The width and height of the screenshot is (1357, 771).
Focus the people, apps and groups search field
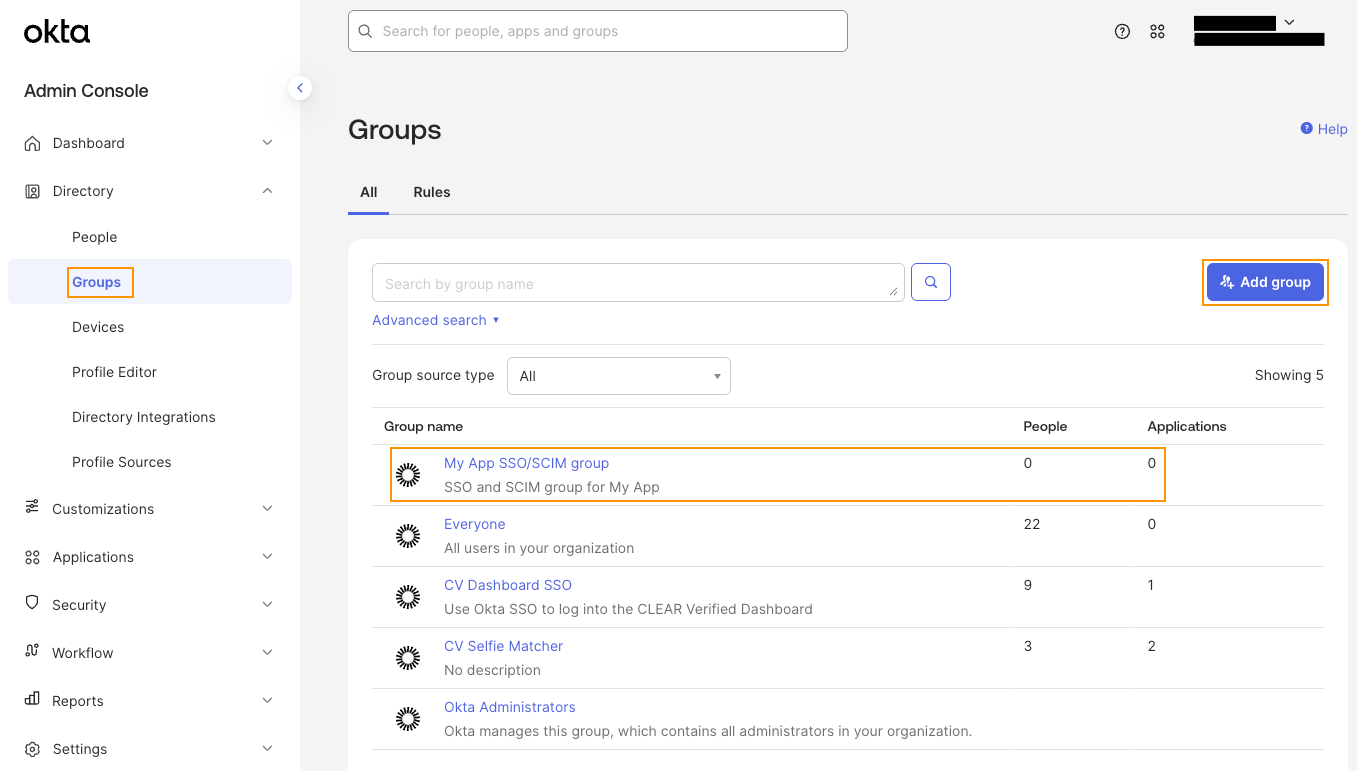(x=598, y=31)
